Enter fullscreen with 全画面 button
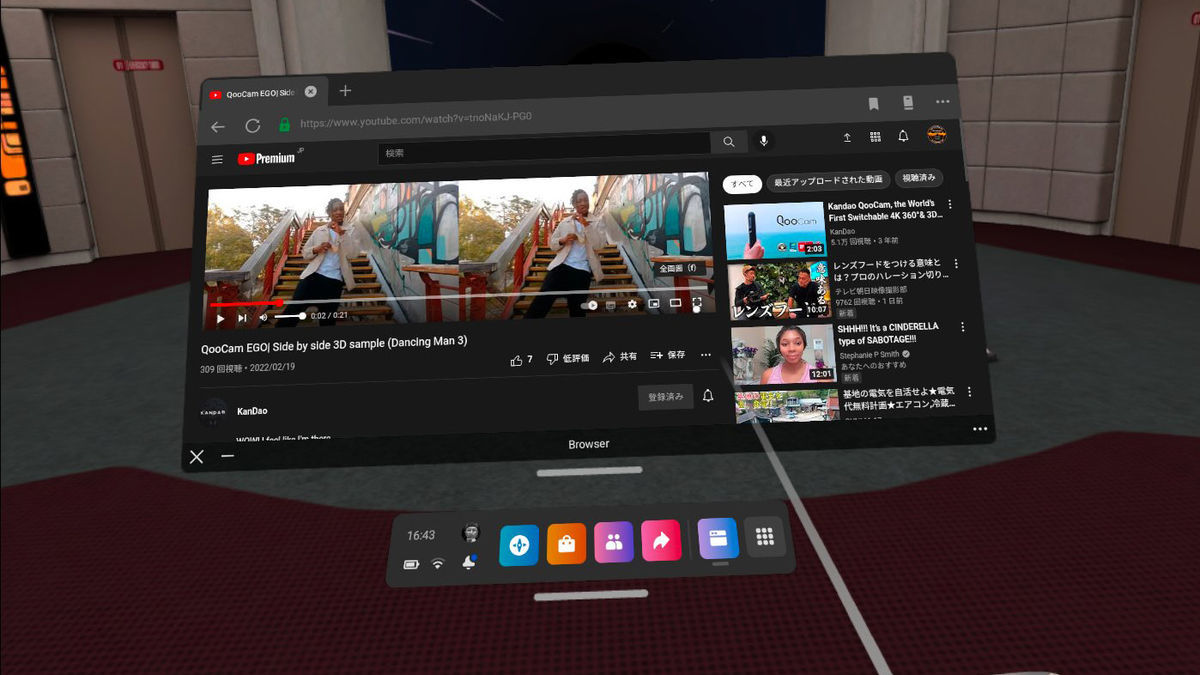 (x=697, y=303)
